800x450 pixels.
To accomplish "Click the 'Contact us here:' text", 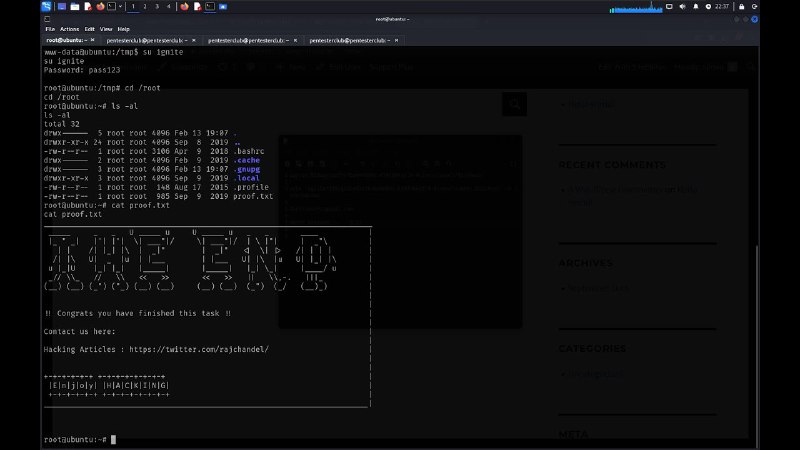I will pos(80,332).
